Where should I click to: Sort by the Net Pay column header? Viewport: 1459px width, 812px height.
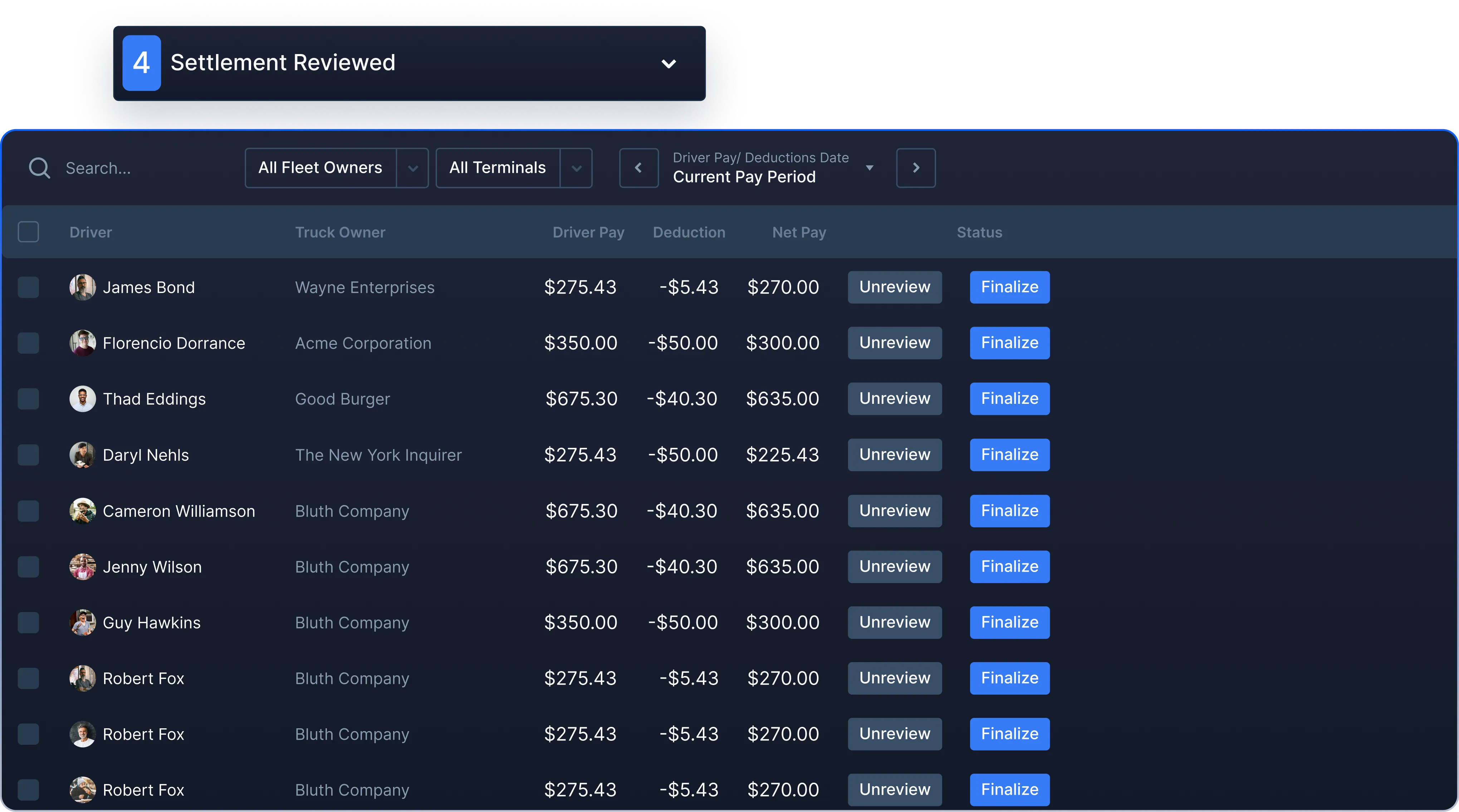click(x=799, y=233)
